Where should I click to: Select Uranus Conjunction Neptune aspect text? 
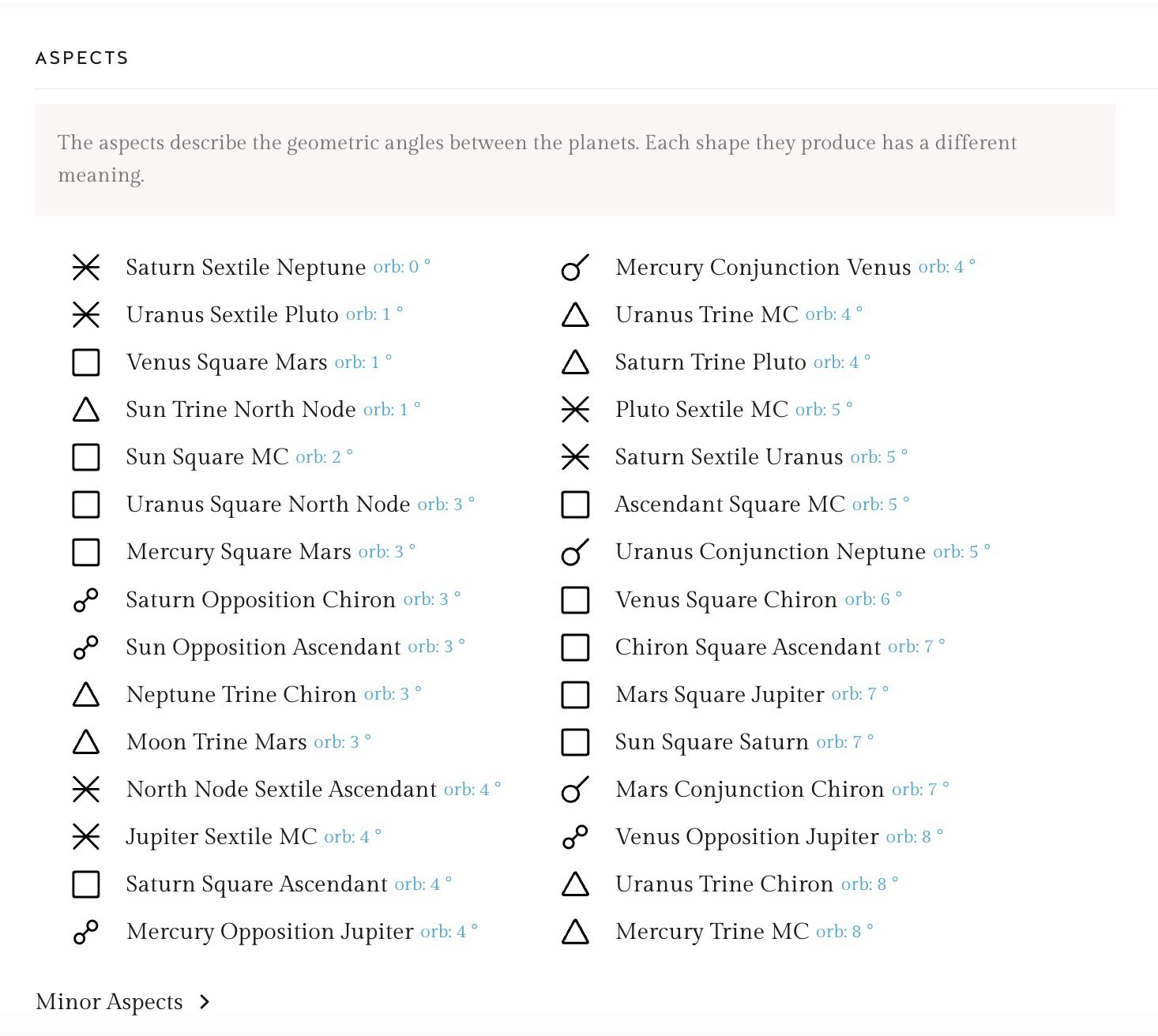(x=770, y=551)
